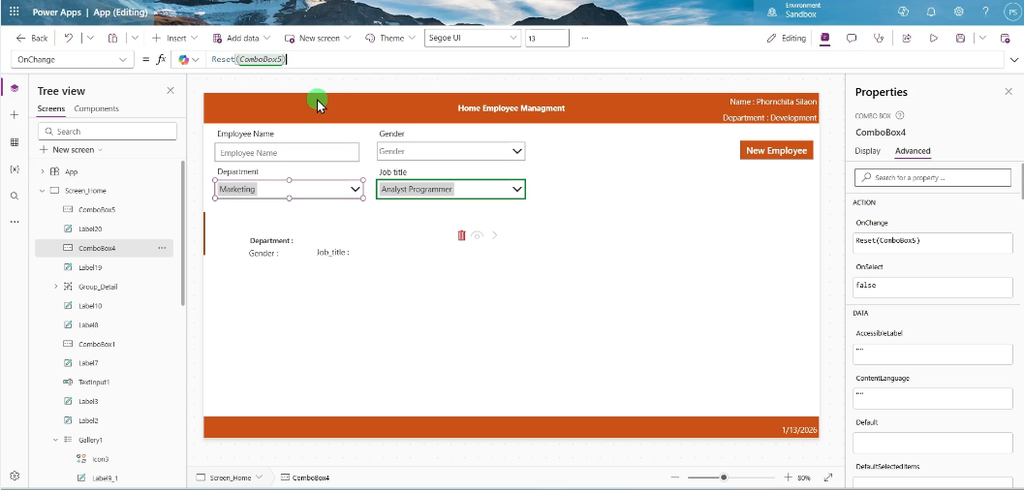Open the Add data menu

[242, 39]
